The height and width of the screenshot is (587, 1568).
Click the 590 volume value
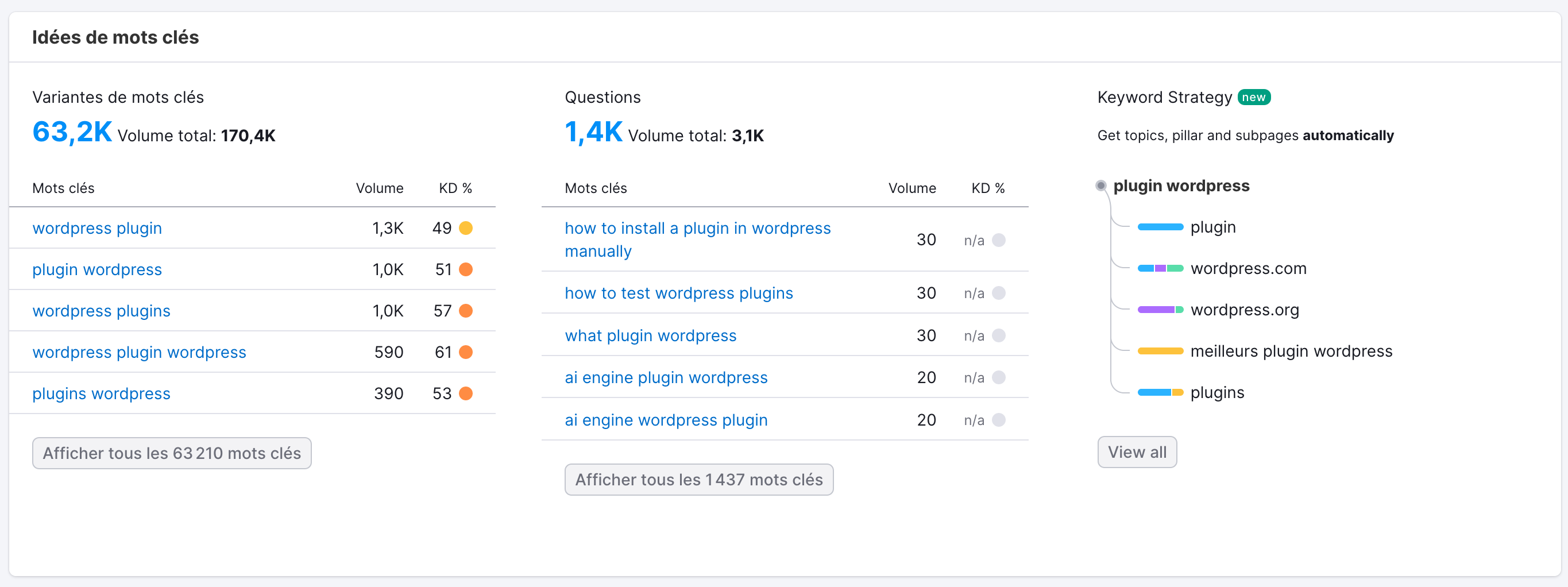click(388, 353)
